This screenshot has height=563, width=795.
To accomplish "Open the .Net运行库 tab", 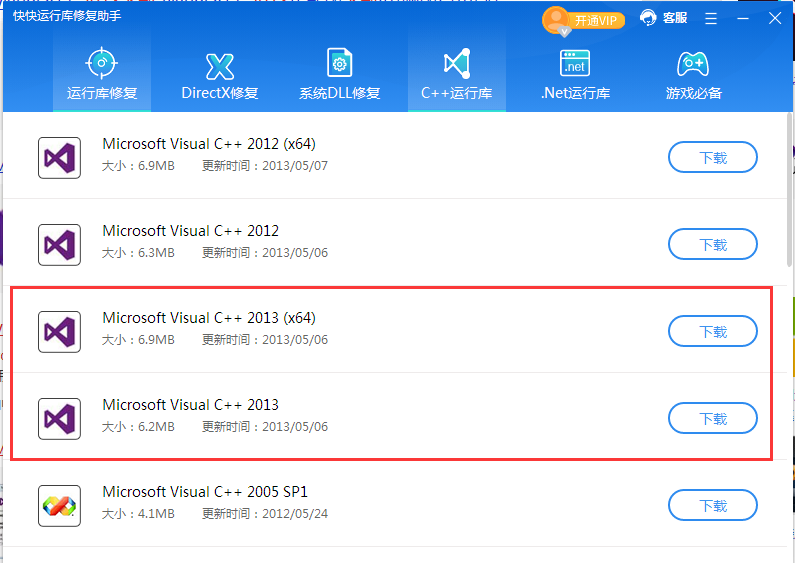I will click(575, 73).
